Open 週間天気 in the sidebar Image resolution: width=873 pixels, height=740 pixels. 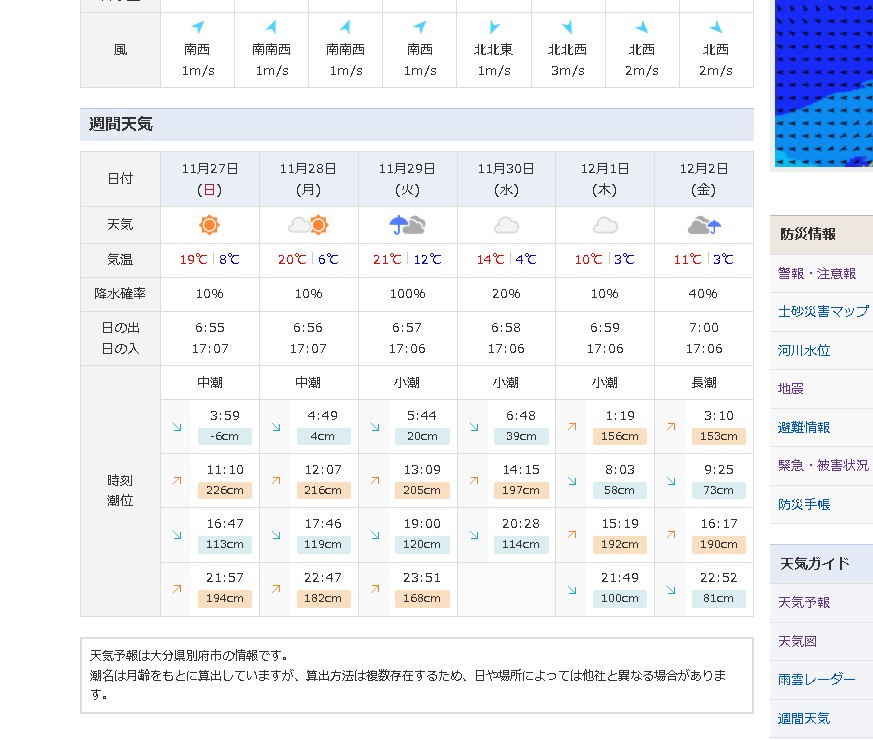pos(804,718)
